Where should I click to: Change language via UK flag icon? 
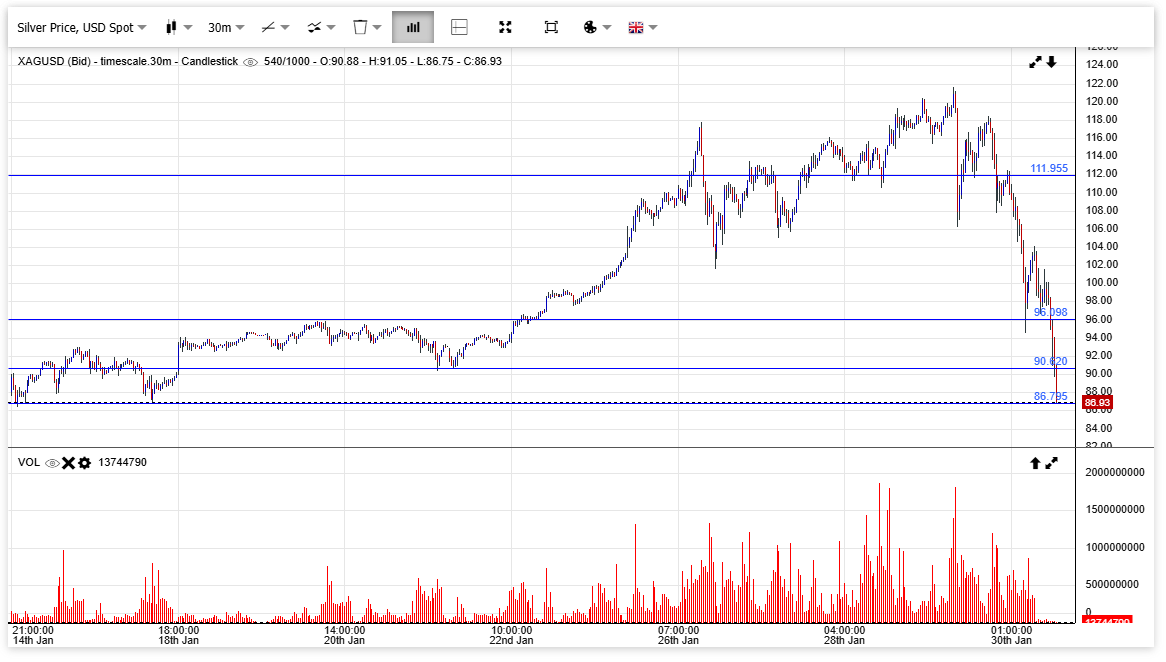click(x=641, y=27)
